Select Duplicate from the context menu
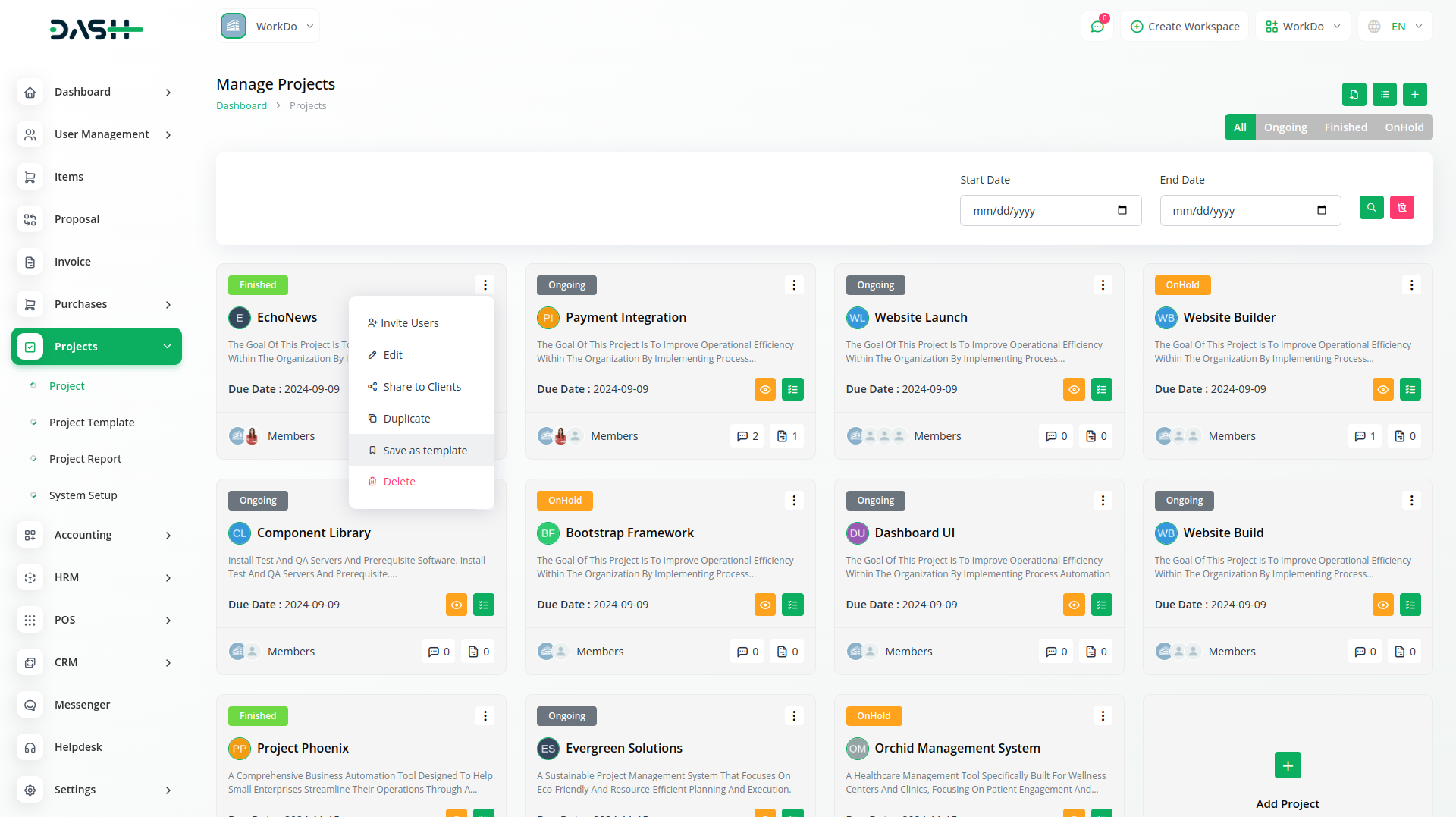1456x817 pixels. [421, 419]
